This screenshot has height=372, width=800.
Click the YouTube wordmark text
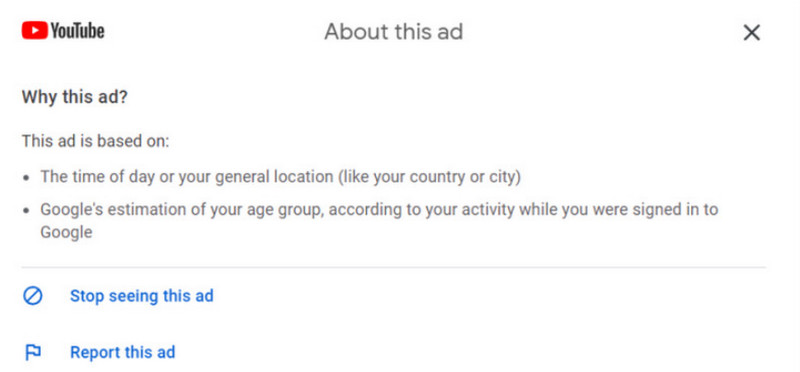point(78,32)
